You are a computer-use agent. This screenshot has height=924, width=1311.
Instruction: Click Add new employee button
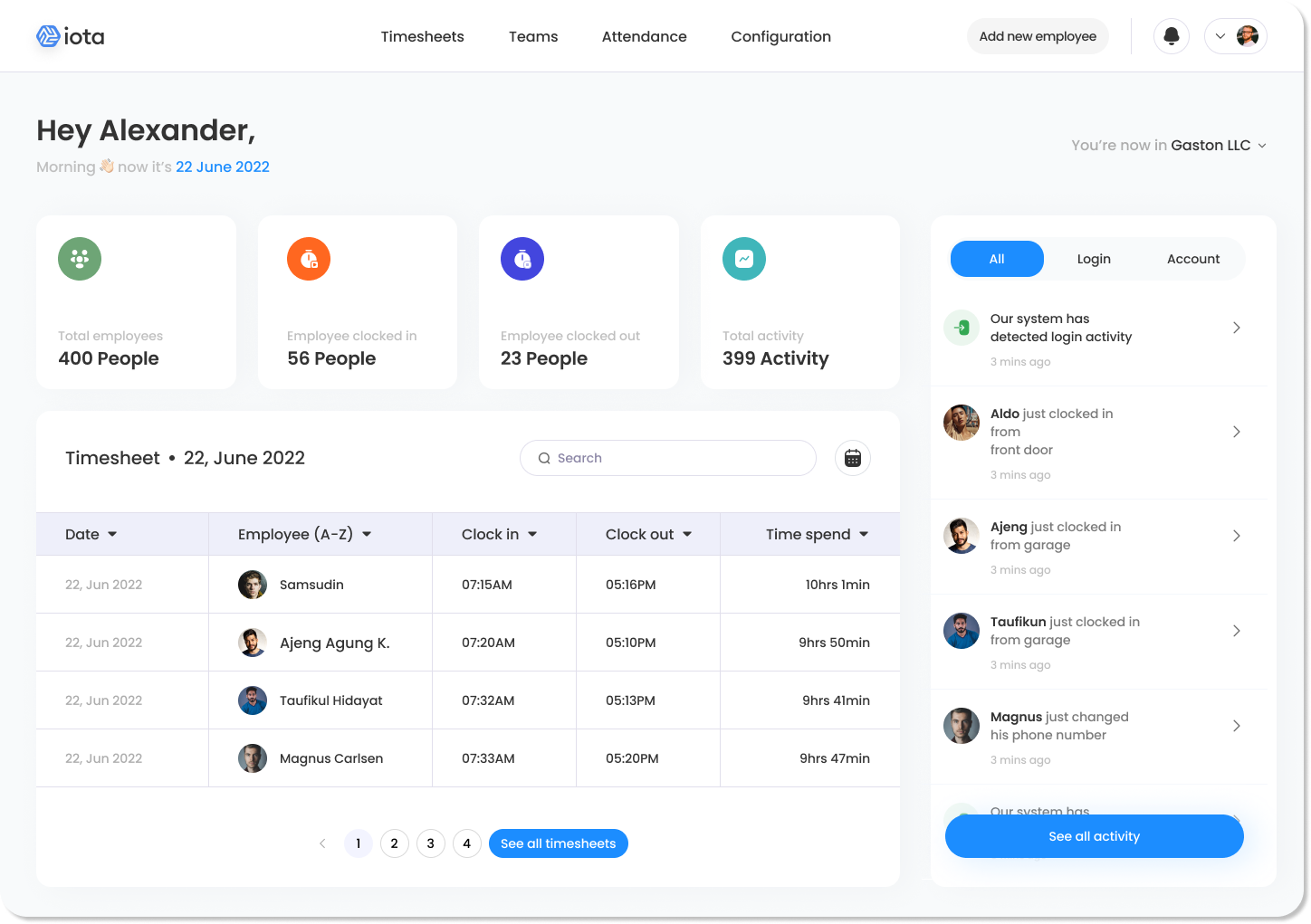(x=1038, y=36)
